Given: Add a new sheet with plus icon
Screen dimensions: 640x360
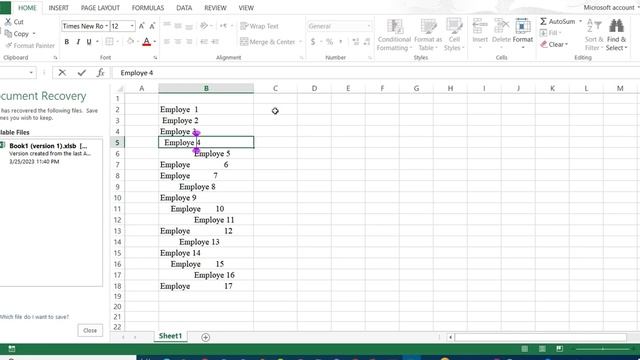Looking at the screenshot, I should (205, 337).
